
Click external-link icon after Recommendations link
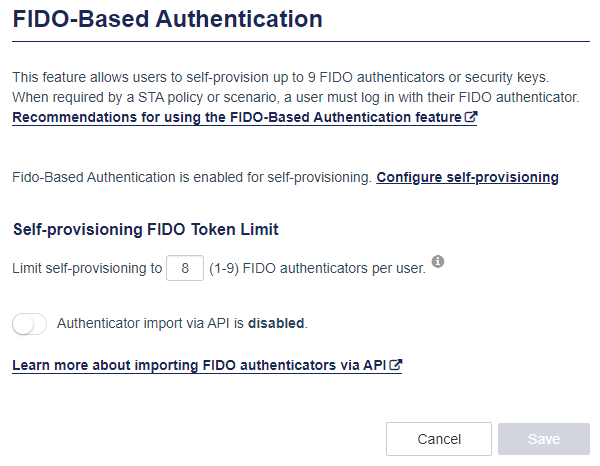471,117
